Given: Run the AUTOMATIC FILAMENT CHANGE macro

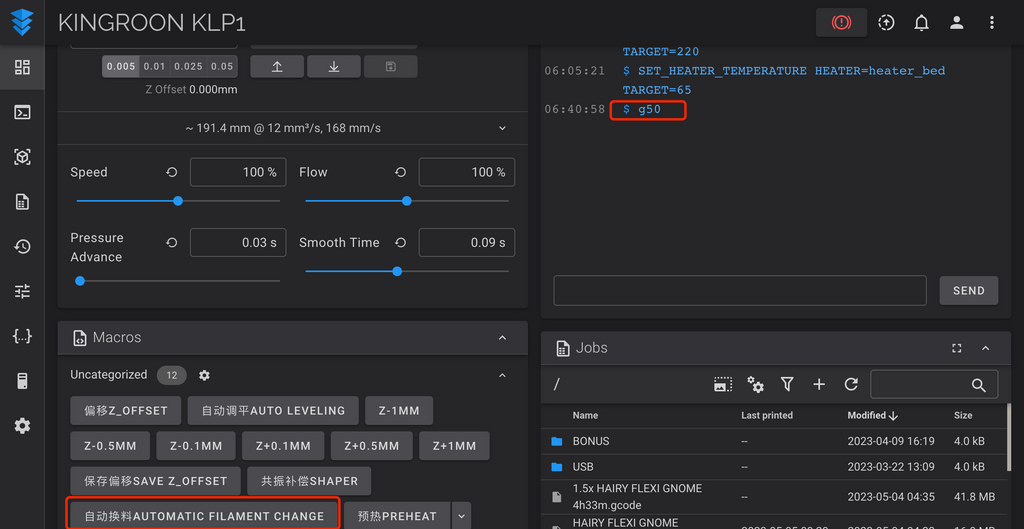Looking at the screenshot, I should [204, 516].
